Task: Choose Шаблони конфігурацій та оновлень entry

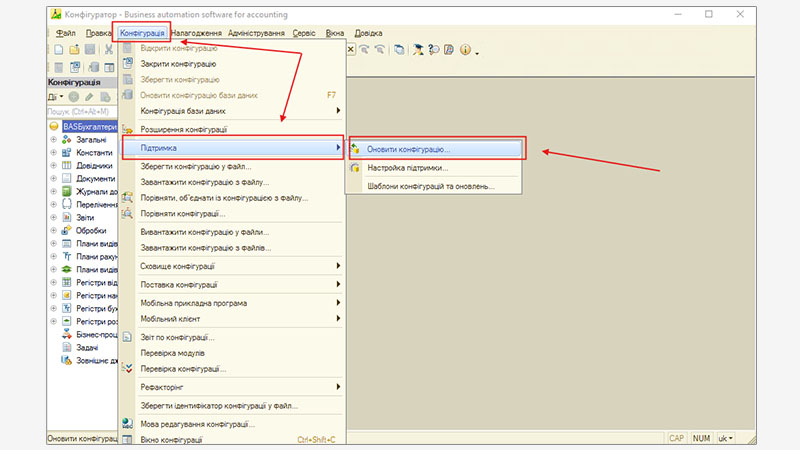Action: [429, 186]
